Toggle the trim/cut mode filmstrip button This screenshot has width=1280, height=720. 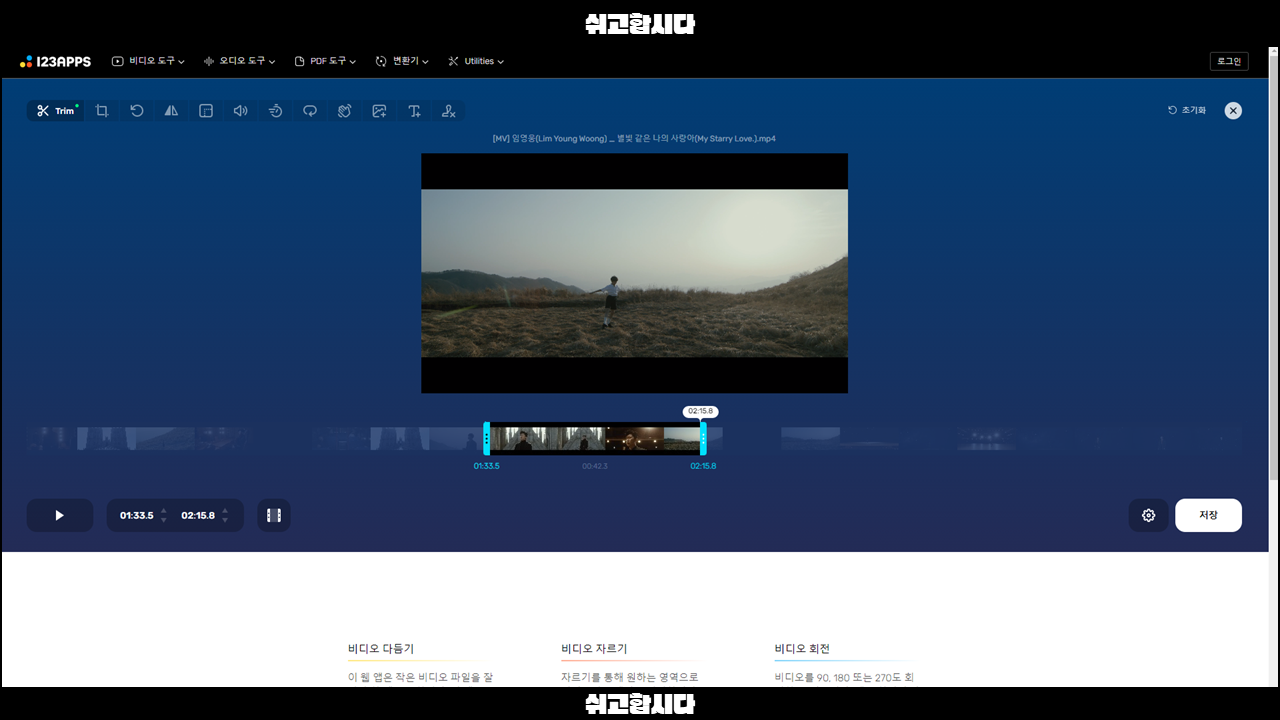pos(274,515)
